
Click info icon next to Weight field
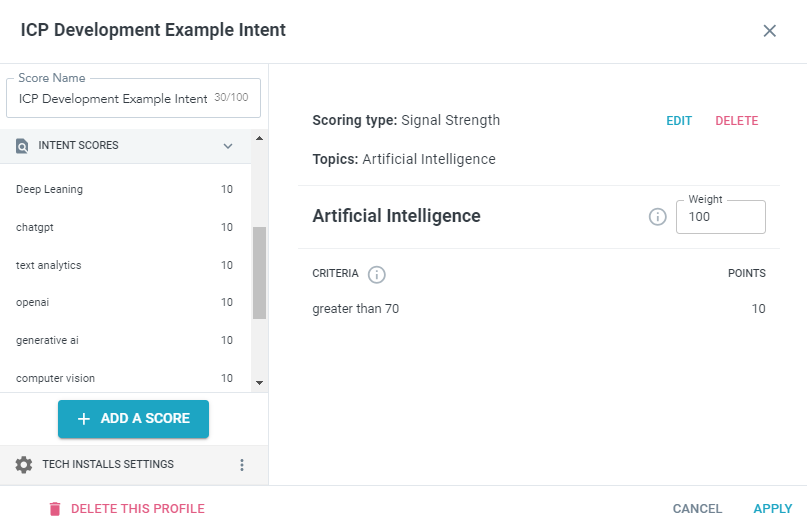coord(657,217)
